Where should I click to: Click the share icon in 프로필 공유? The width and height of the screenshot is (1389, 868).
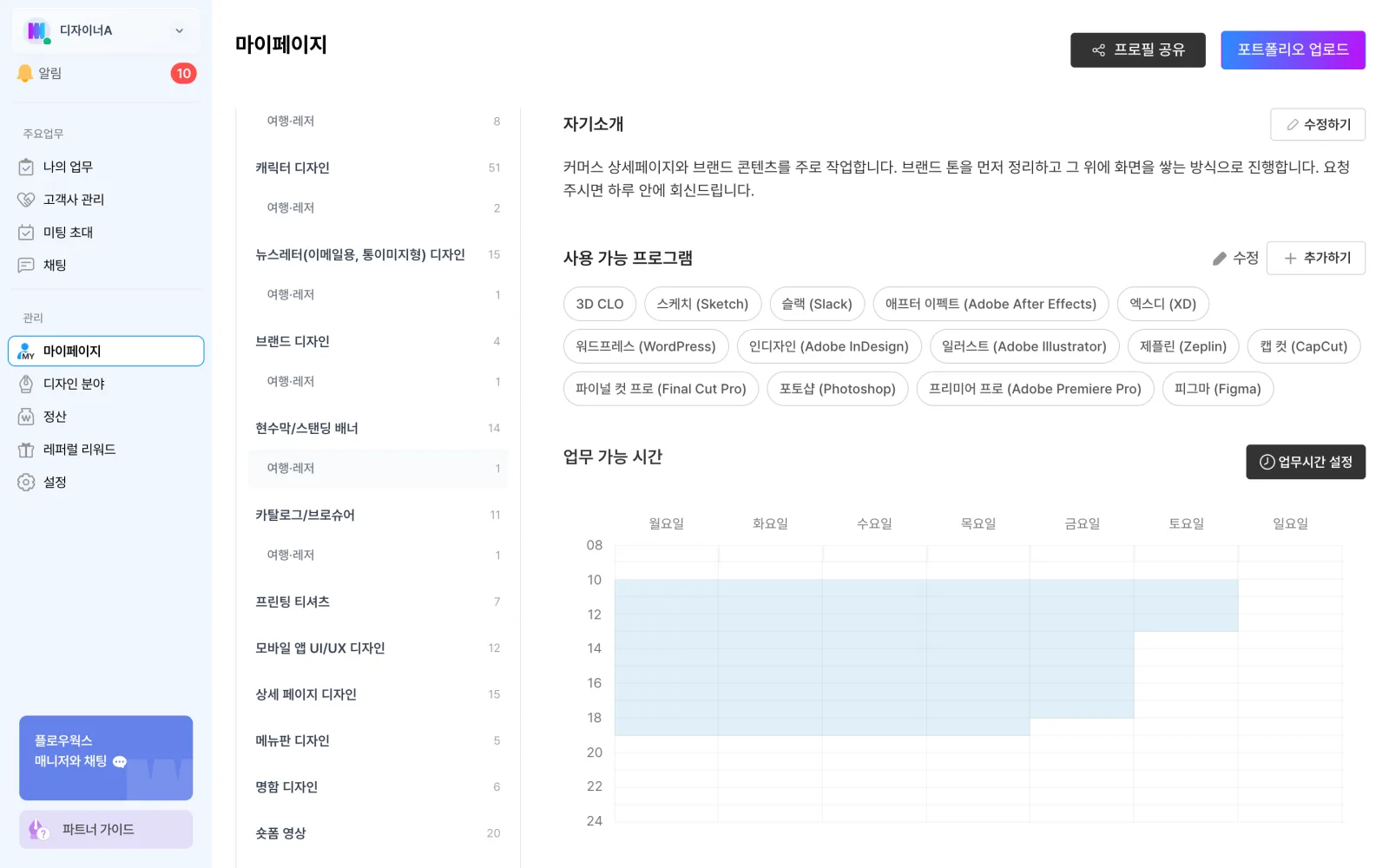(x=1098, y=50)
